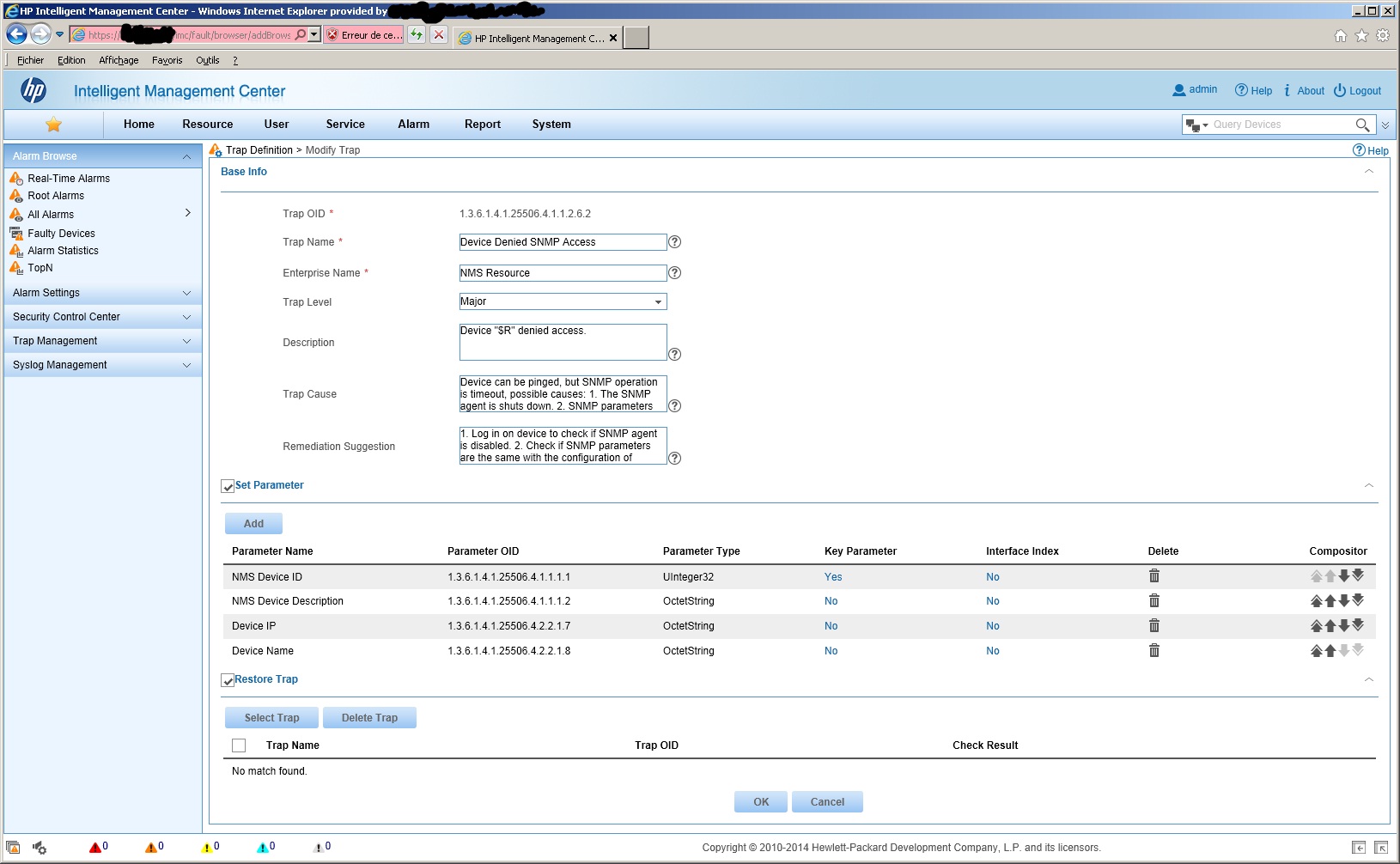Click the Description text area
The width and height of the screenshot is (1400, 864).
pyautogui.click(x=563, y=342)
